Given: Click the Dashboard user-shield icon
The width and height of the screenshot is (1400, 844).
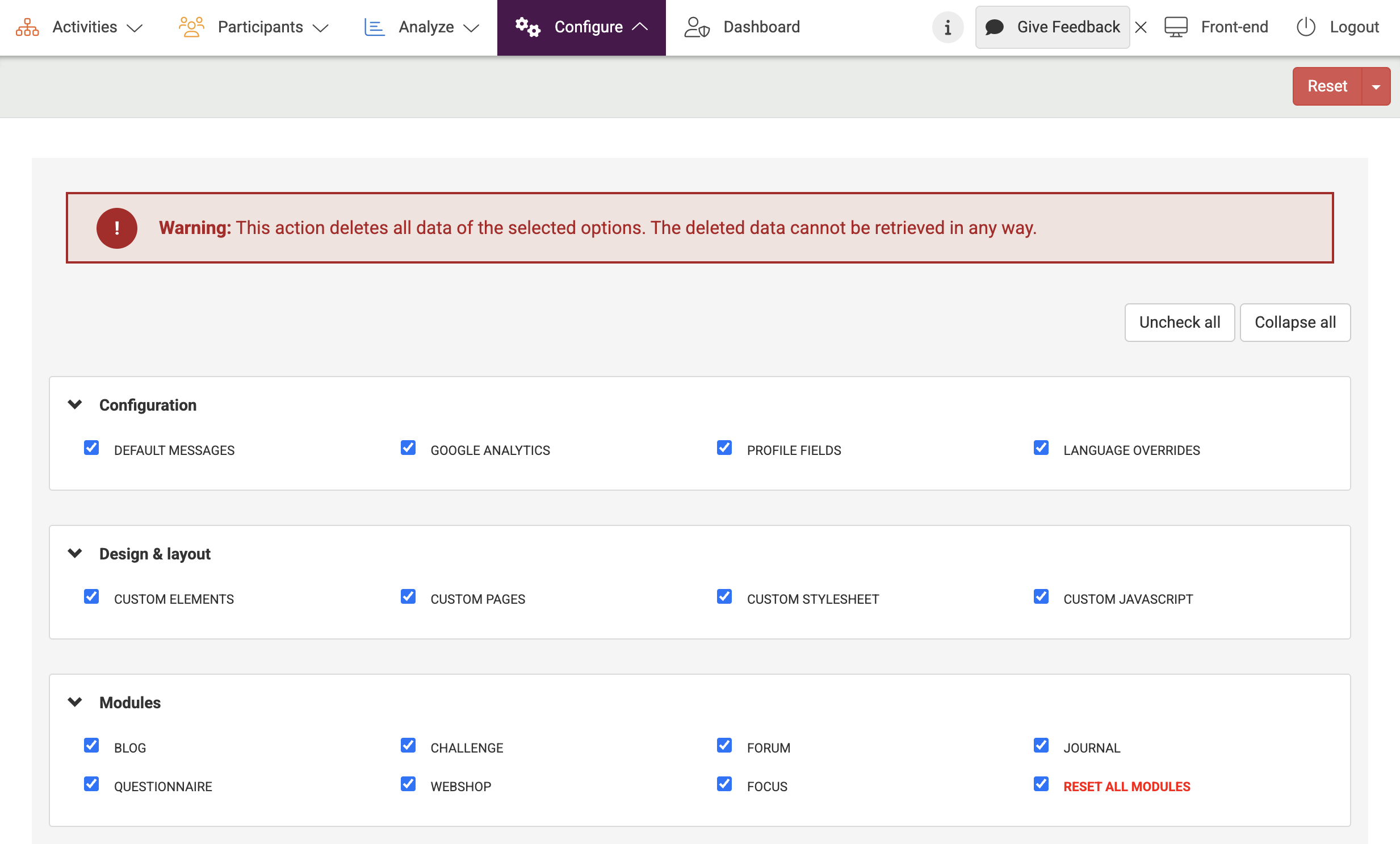Looking at the screenshot, I should (x=696, y=27).
